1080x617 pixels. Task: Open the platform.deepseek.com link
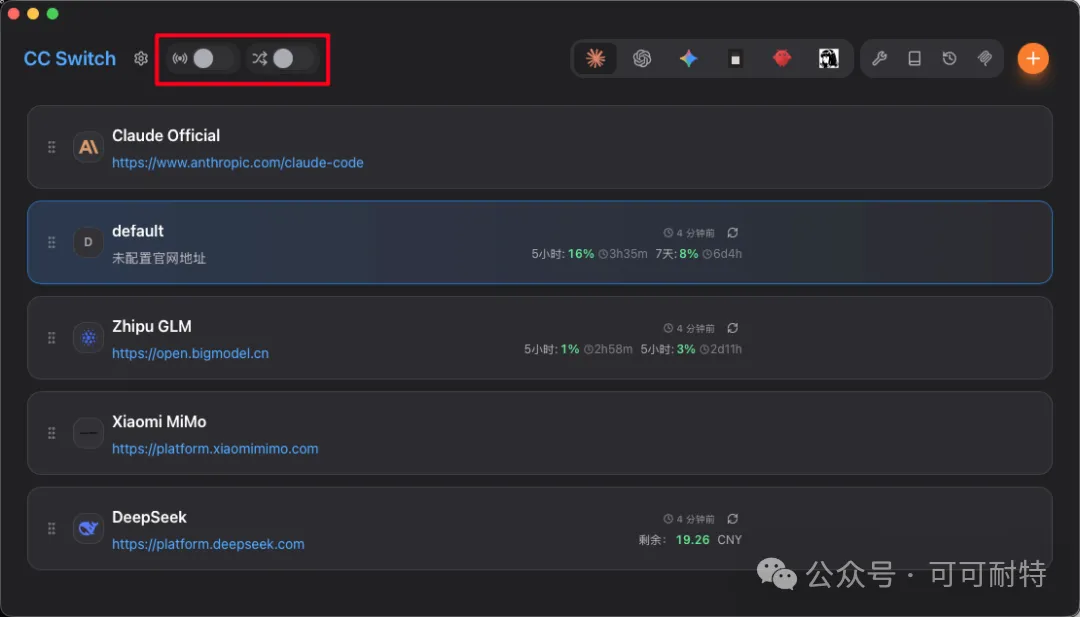(208, 544)
